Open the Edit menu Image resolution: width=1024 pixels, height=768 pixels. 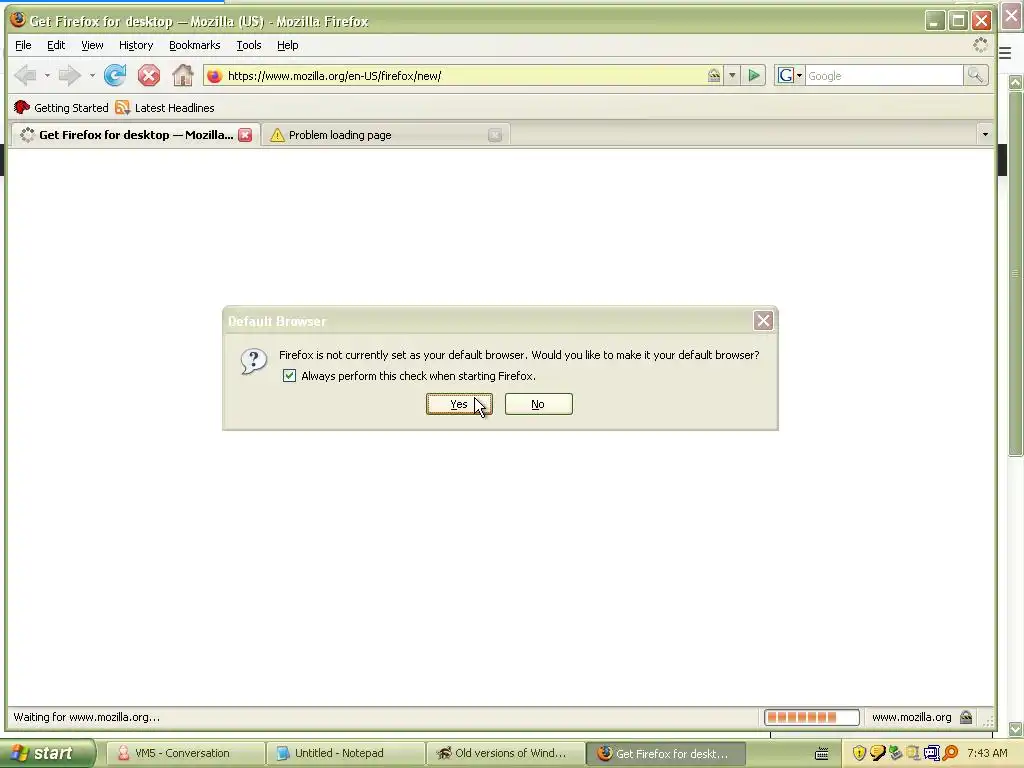tap(56, 45)
